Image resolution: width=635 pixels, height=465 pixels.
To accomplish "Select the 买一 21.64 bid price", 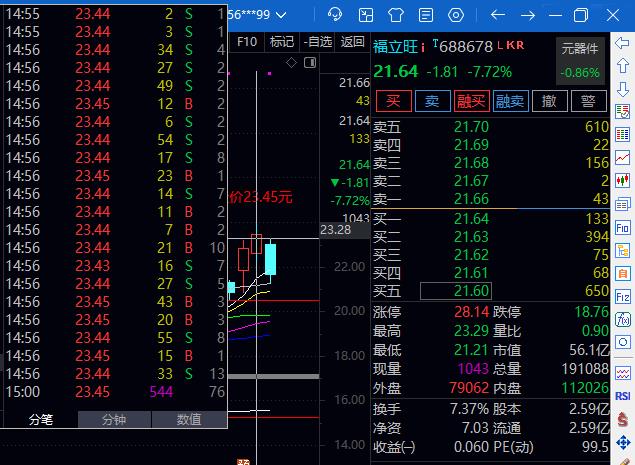I will pyautogui.click(x=471, y=219).
